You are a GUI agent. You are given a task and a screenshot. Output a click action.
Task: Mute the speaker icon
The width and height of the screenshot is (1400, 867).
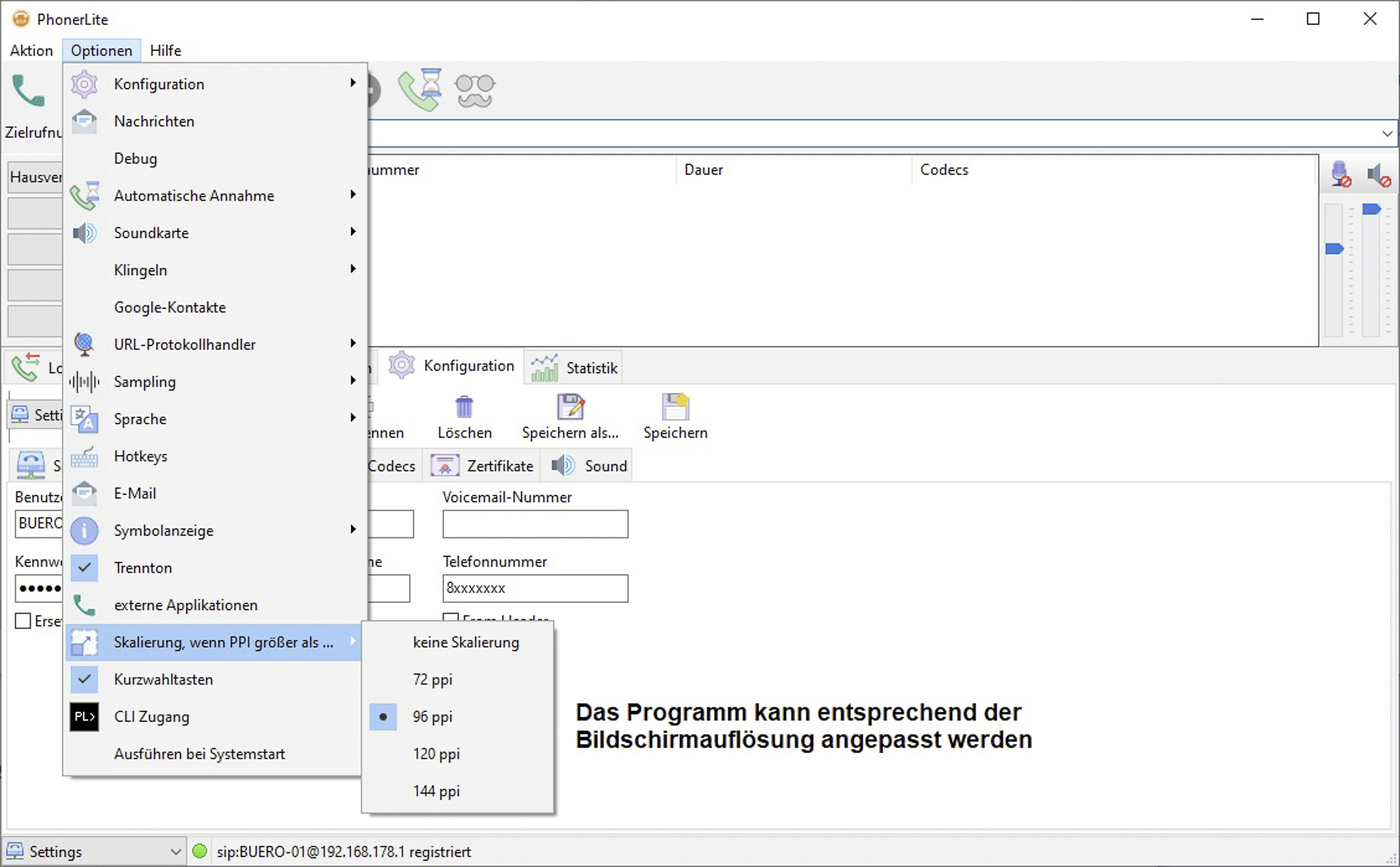pos(1379,174)
